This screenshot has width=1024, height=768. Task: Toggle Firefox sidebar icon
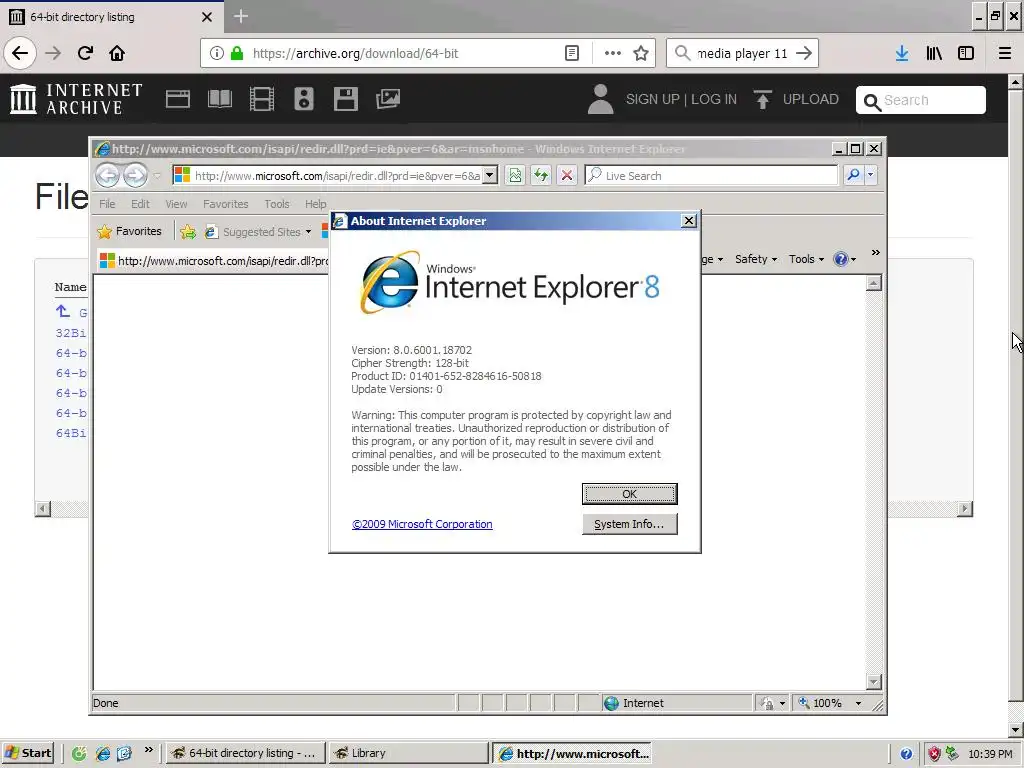966,53
